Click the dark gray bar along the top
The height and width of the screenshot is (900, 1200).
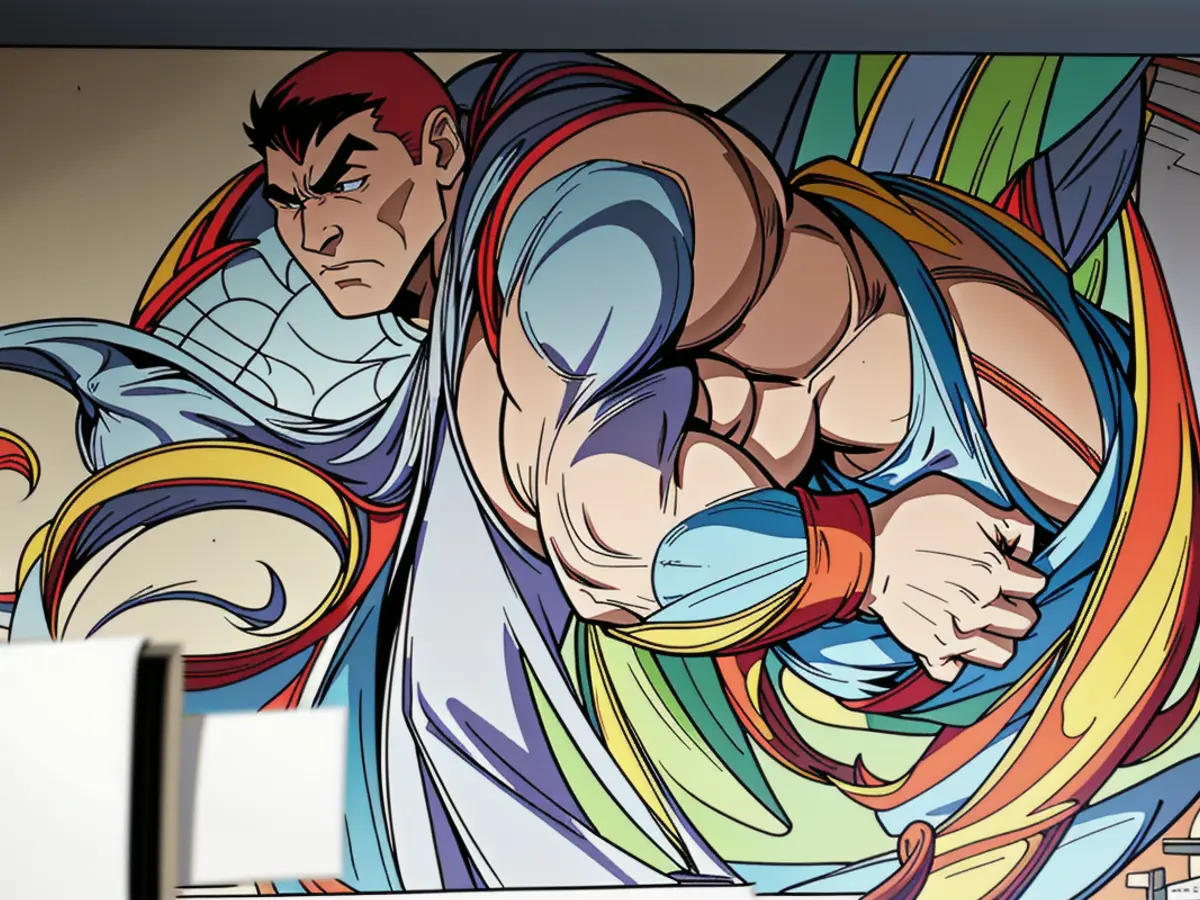coord(600,22)
